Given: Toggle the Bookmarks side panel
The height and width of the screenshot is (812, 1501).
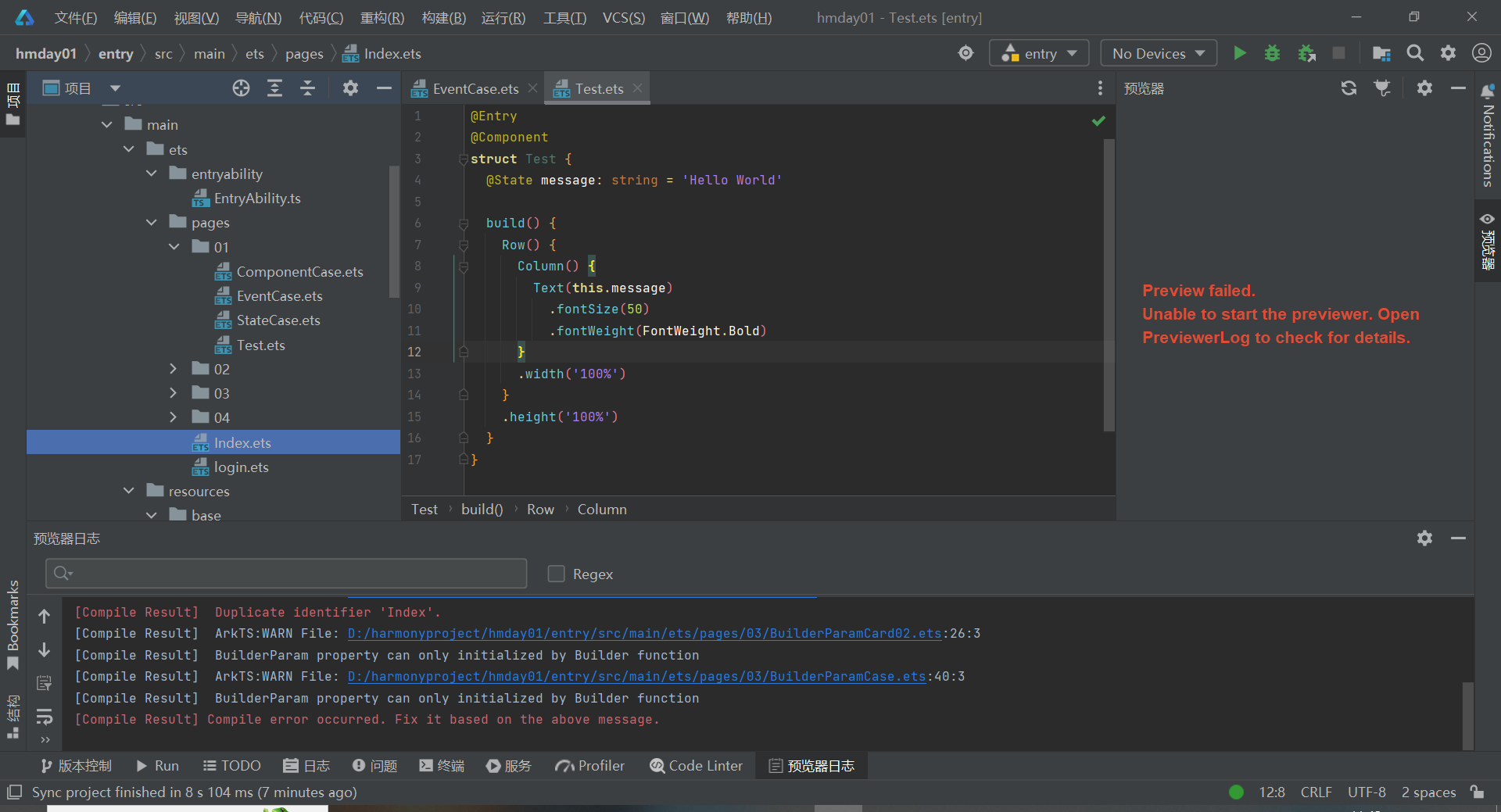Looking at the screenshot, I should coord(13,626).
